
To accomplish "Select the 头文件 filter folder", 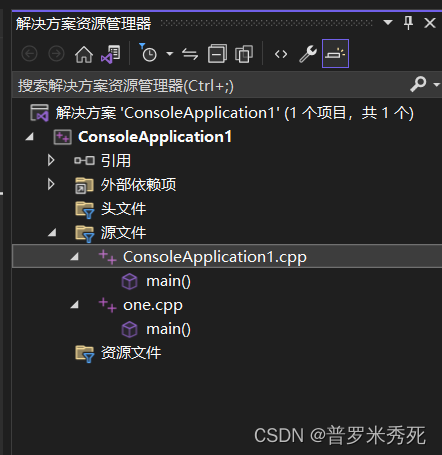I will (x=123, y=209).
